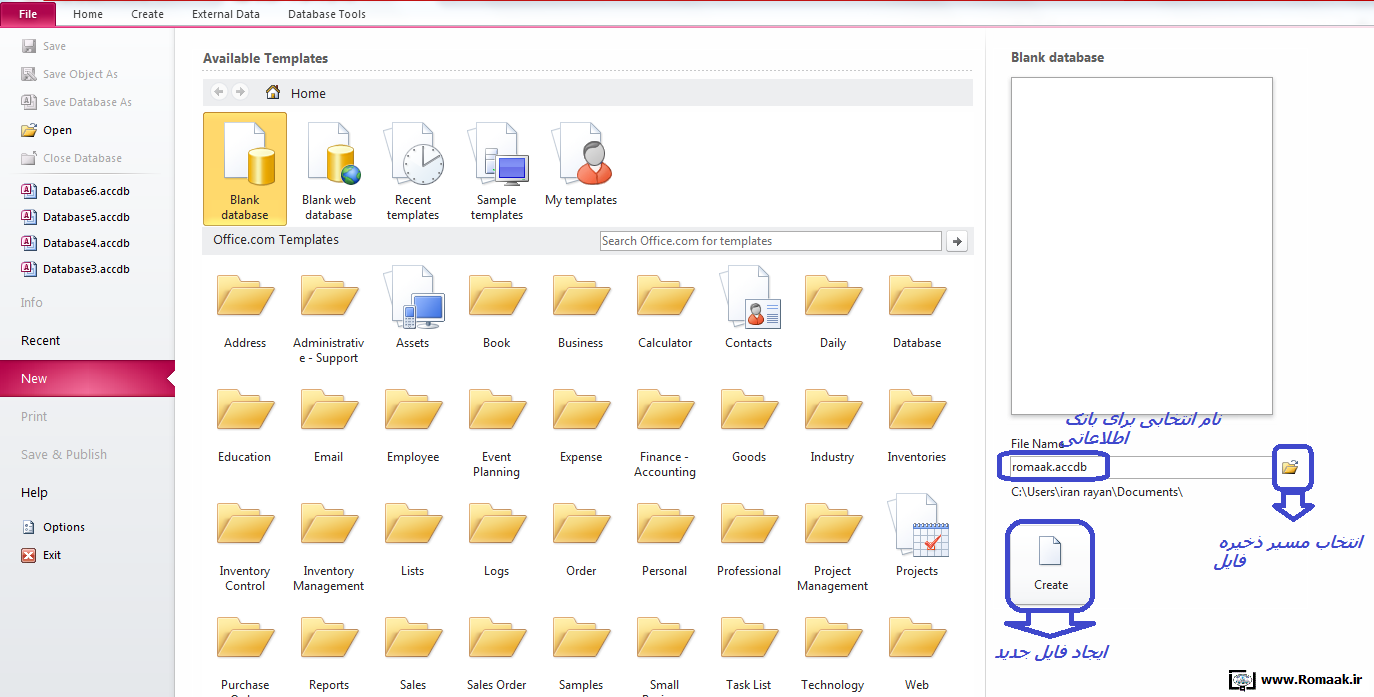Image resolution: width=1374 pixels, height=697 pixels.
Task: Open recent file Database4.accdb
Action: click(x=76, y=243)
